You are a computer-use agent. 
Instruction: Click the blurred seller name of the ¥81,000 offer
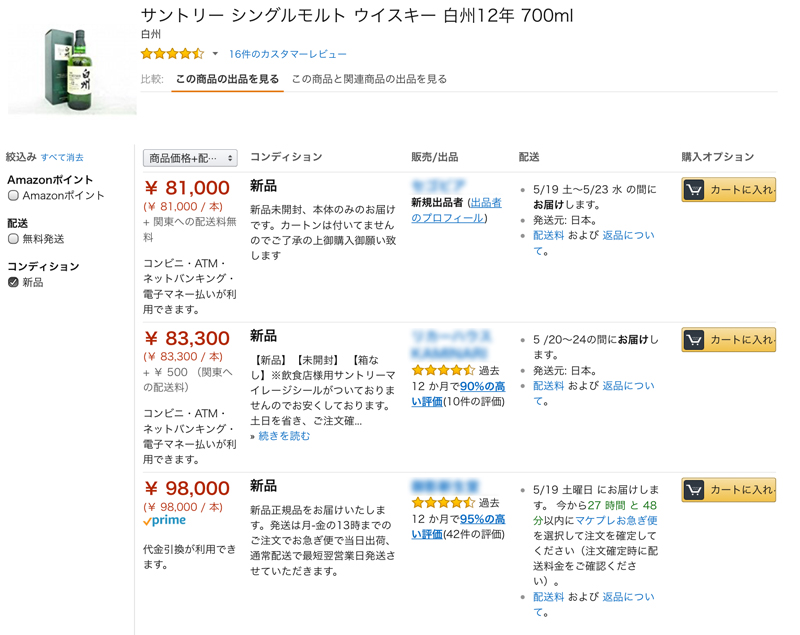[x=438, y=185]
